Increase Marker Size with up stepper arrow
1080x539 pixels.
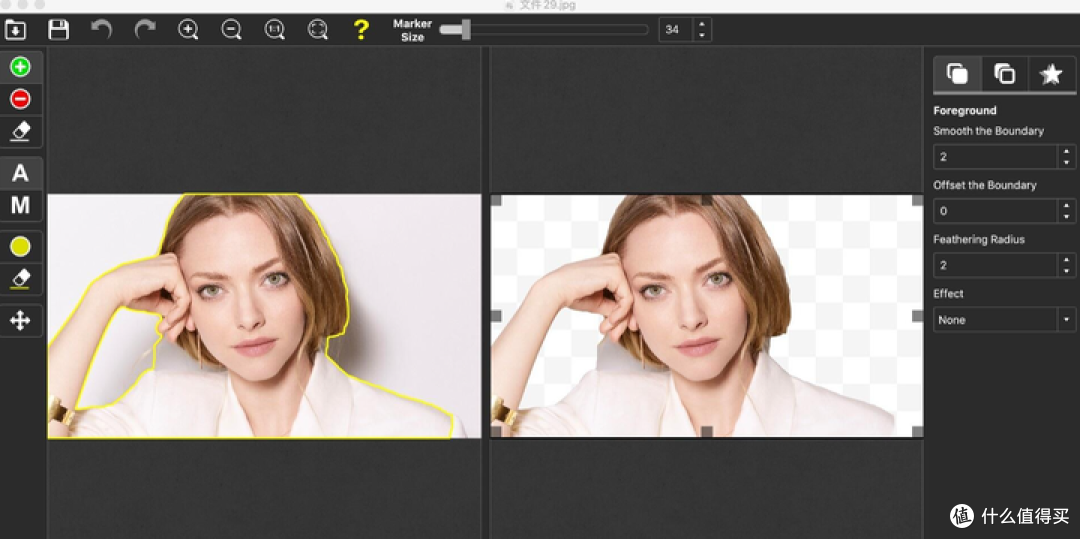click(x=702, y=24)
